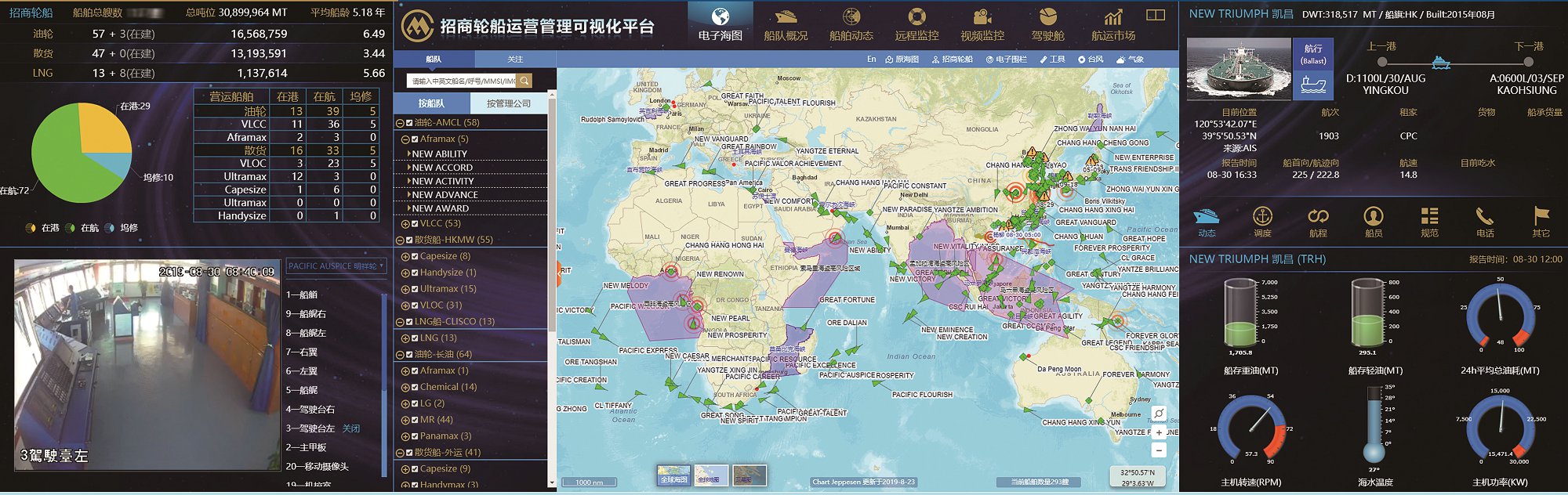This screenshot has height=495, width=1568.
Task: Open the PACIFIC AUSPICE camera dropdown
Action: [336, 266]
